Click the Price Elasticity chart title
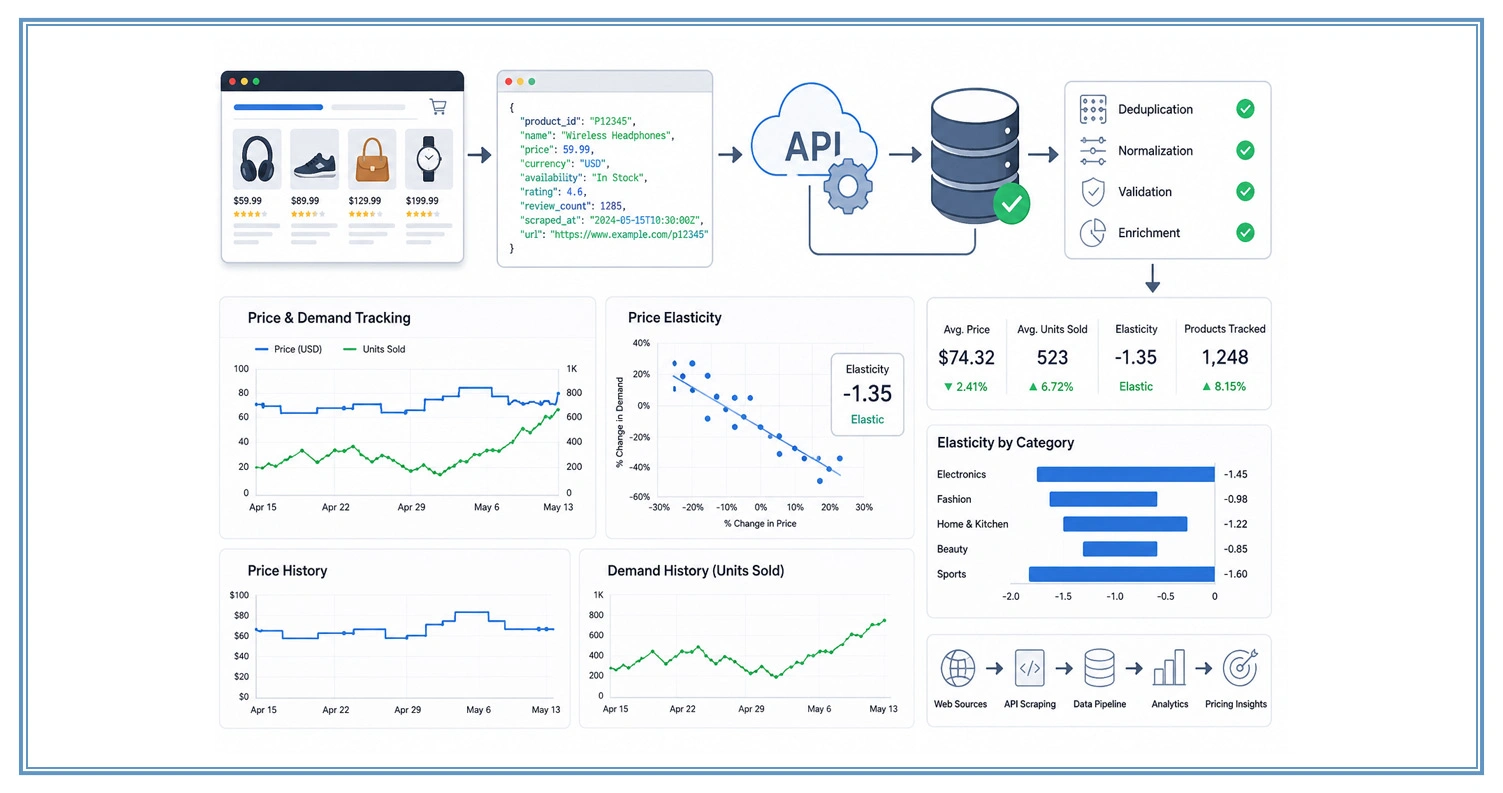This screenshot has height=793, width=1503. click(x=675, y=318)
